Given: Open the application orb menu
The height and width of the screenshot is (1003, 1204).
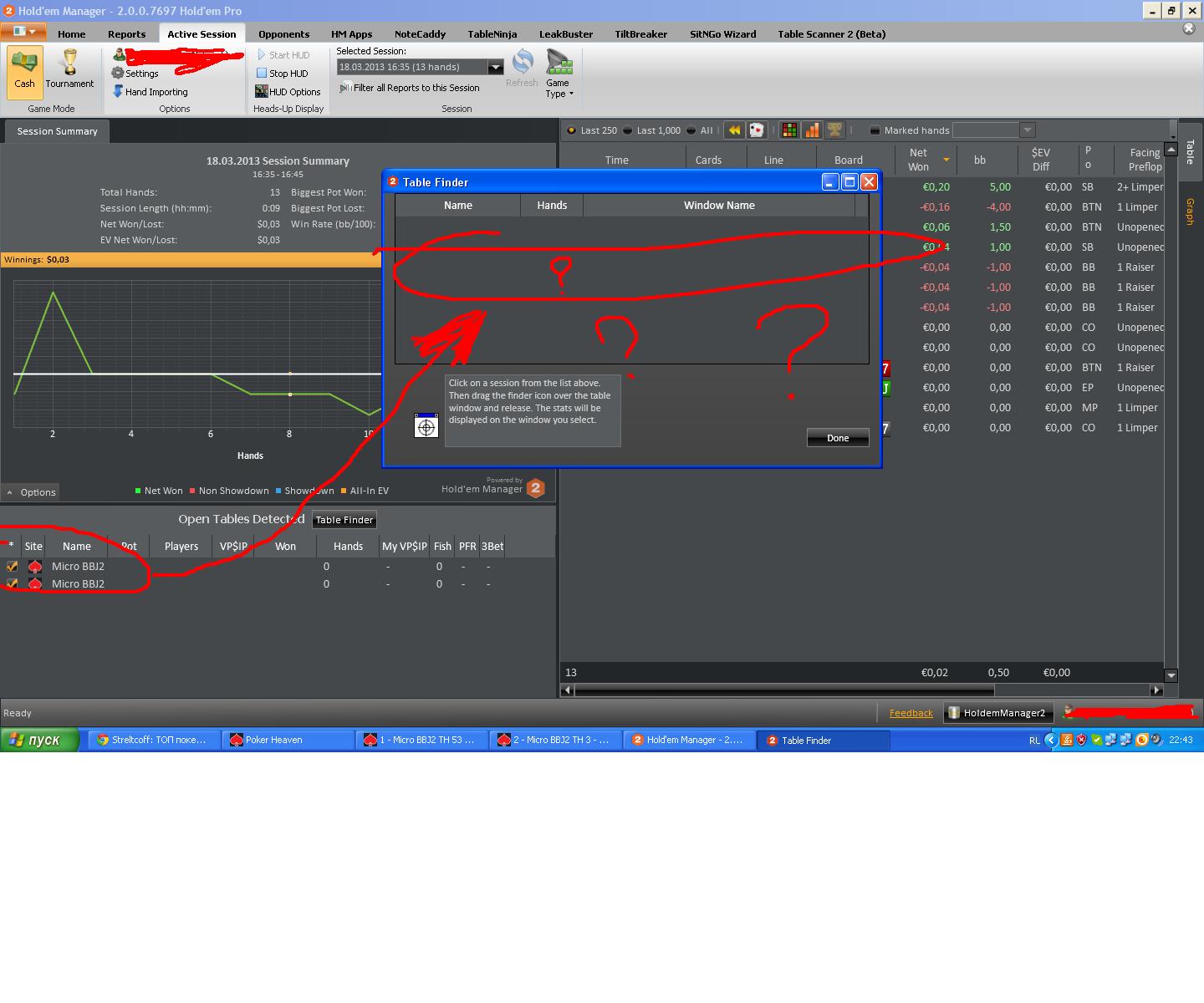Looking at the screenshot, I should pos(23,32).
